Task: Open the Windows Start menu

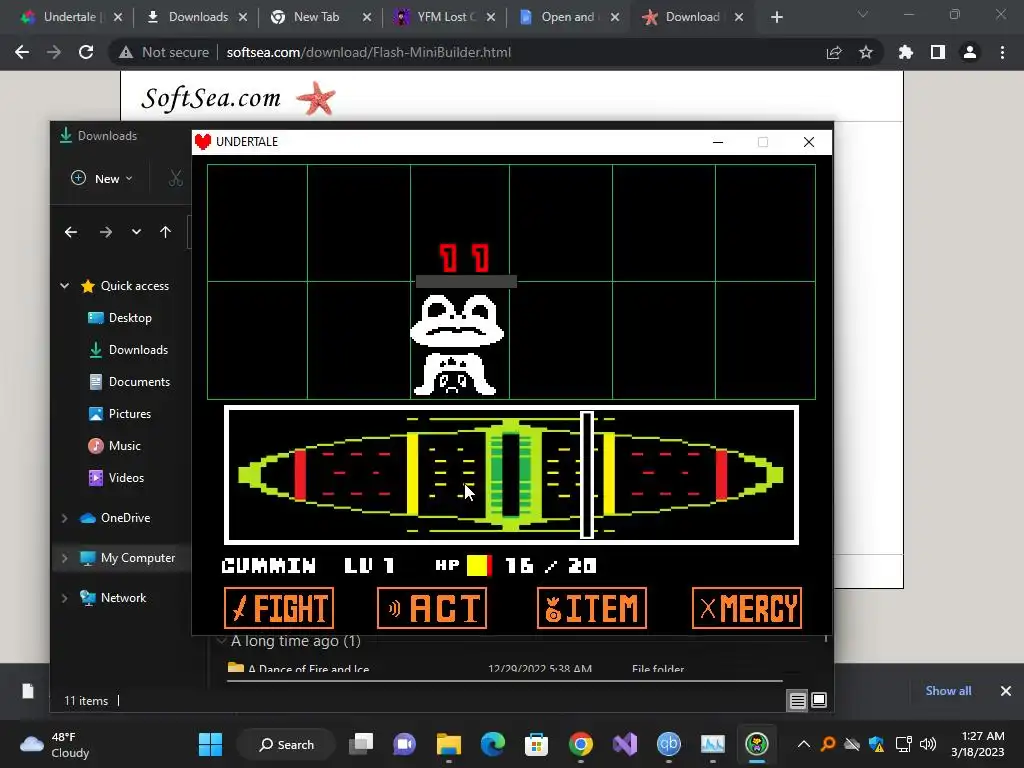Action: tap(210, 744)
